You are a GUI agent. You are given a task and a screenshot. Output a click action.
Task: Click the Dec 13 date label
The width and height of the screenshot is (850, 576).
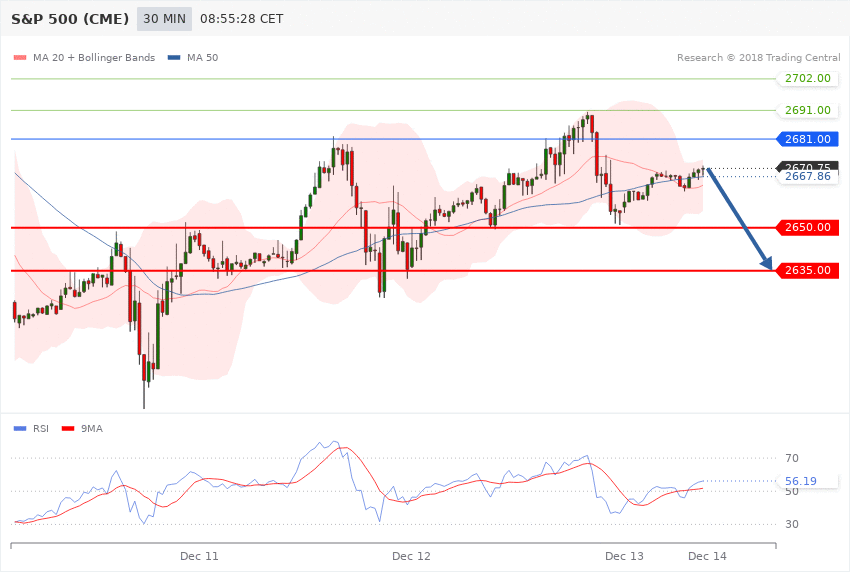click(624, 556)
